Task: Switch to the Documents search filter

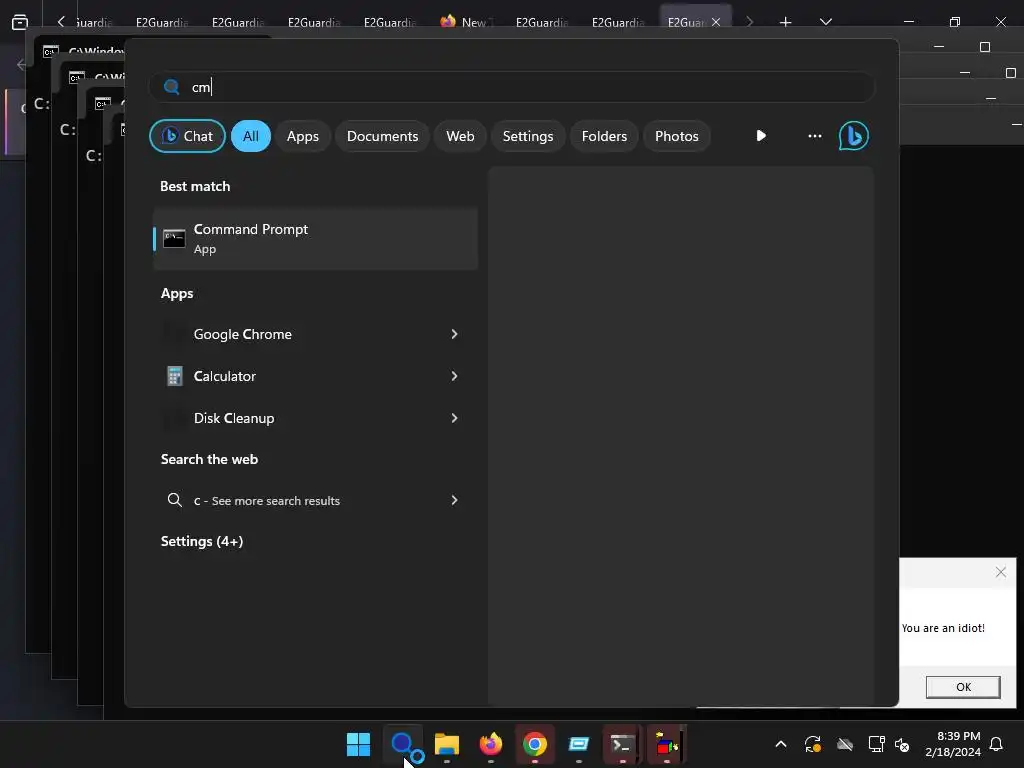Action: pos(382,136)
